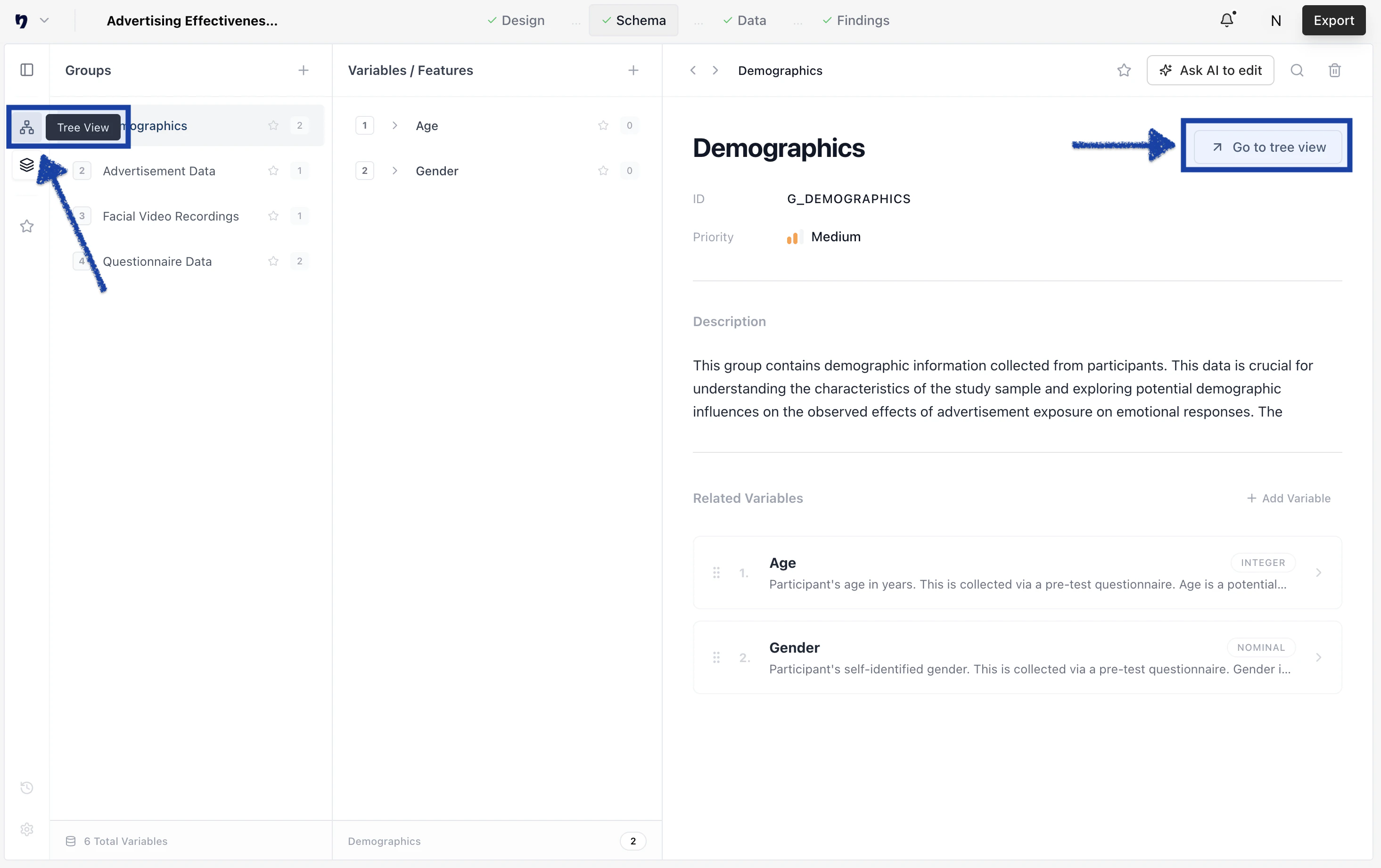Toggle the sidebar panel icon
This screenshot has height=868, width=1381.
point(26,70)
